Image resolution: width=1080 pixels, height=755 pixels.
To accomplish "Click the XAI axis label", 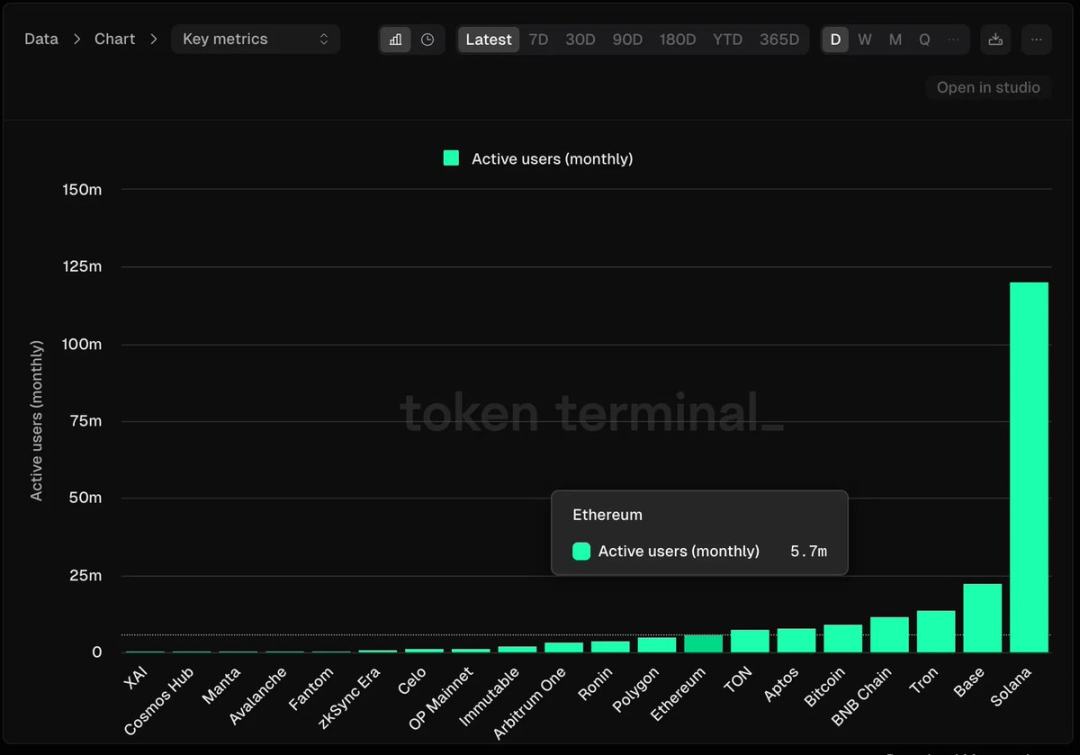I will pyautogui.click(x=136, y=678).
